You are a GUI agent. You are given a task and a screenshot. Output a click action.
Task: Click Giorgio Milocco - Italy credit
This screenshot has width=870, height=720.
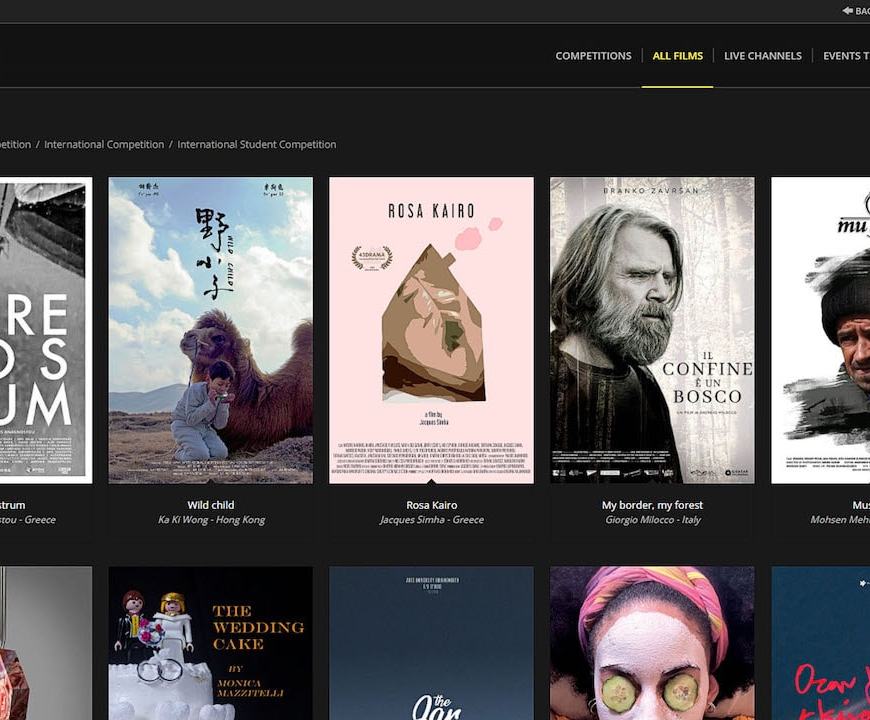point(653,520)
